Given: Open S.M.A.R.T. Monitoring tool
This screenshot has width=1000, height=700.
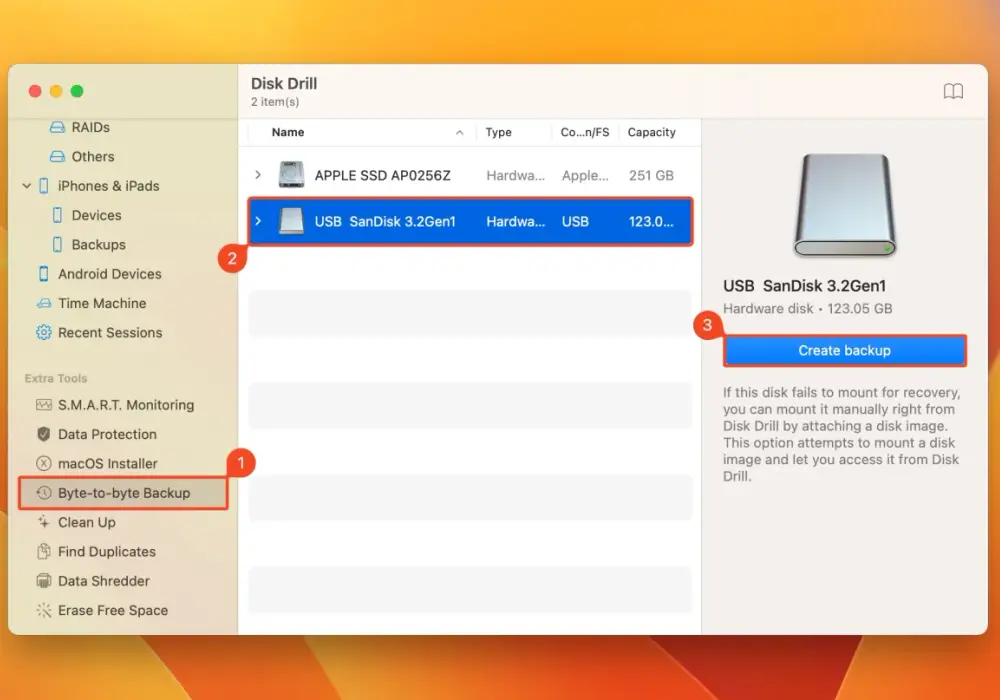Looking at the screenshot, I should (126, 405).
